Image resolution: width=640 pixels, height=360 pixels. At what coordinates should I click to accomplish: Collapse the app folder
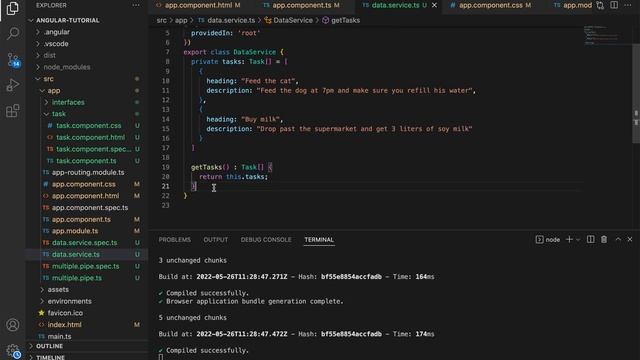coord(87,91)
